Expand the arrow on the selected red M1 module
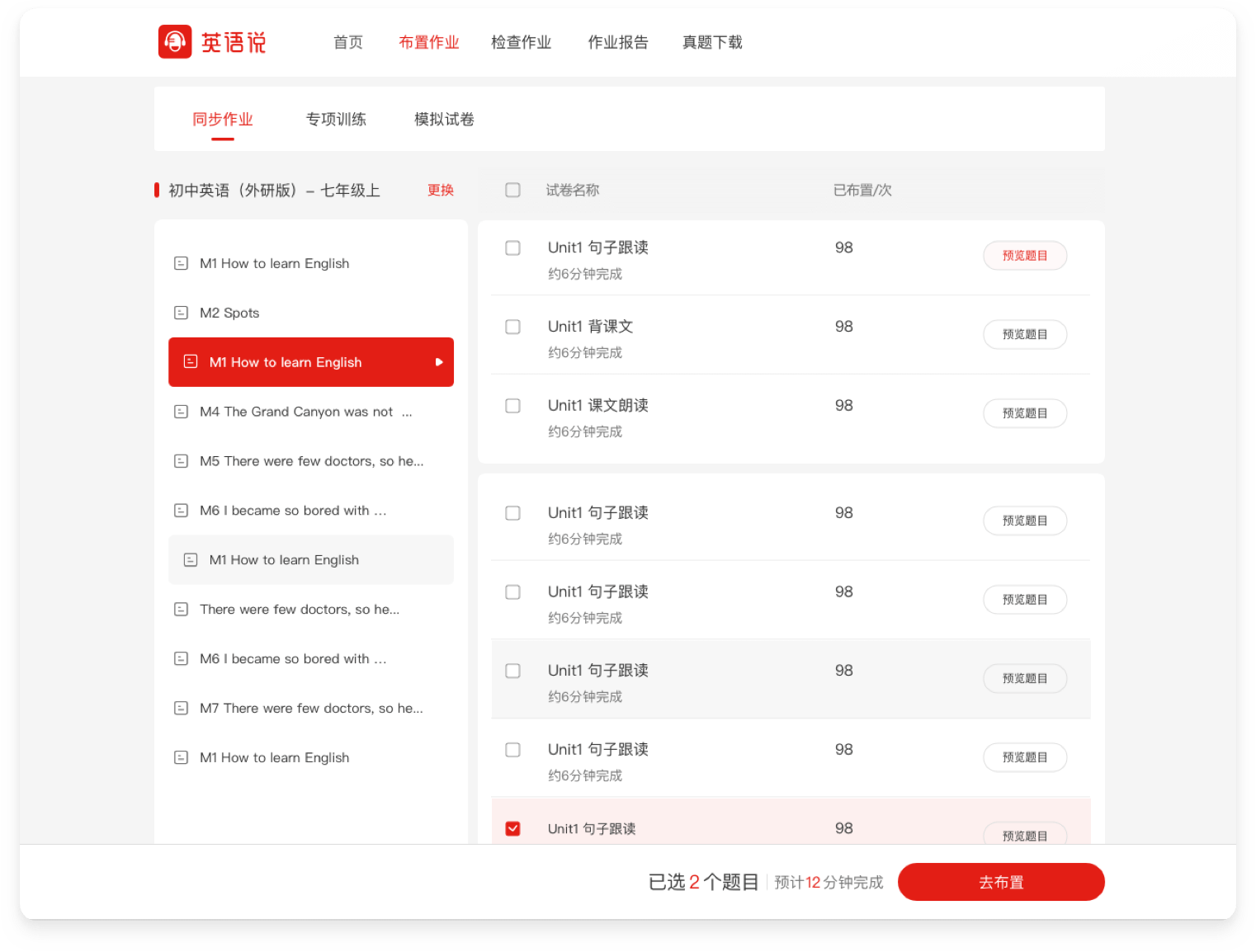Viewport: 1256px width, 952px height. 439,362
